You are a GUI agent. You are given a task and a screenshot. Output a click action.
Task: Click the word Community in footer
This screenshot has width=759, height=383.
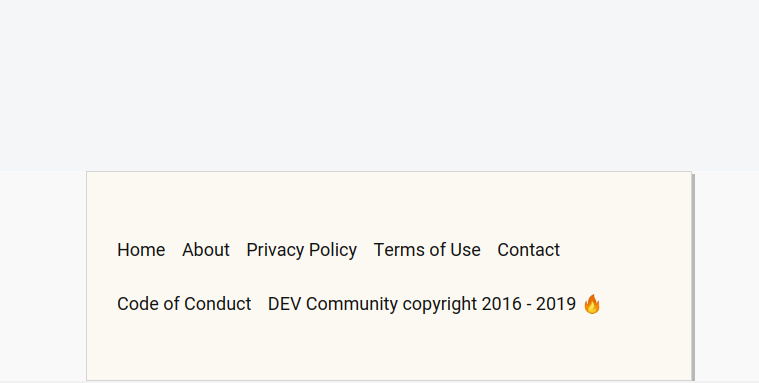[x=352, y=304]
